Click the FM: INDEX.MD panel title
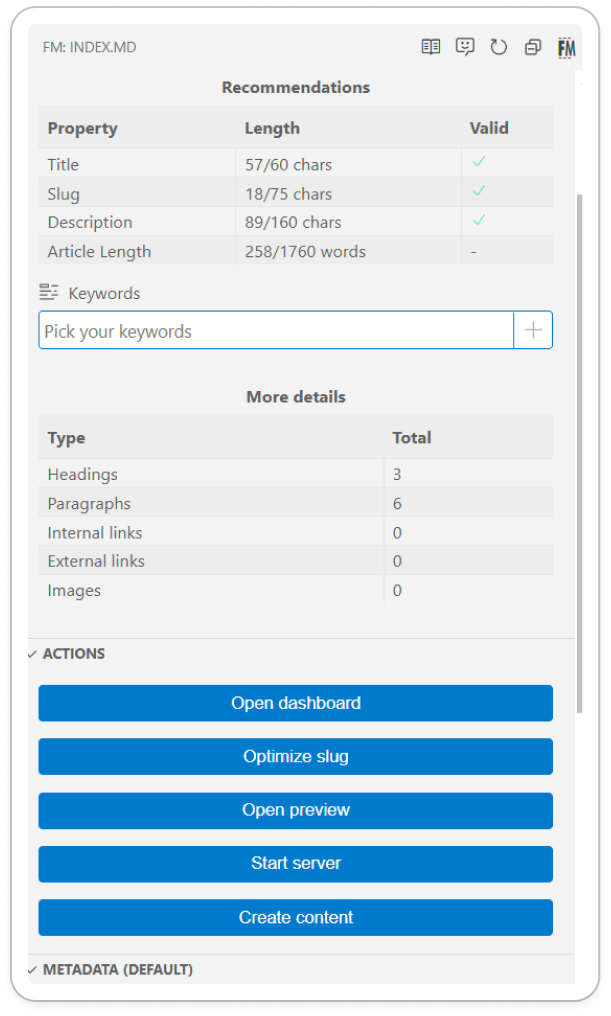 tap(89, 47)
